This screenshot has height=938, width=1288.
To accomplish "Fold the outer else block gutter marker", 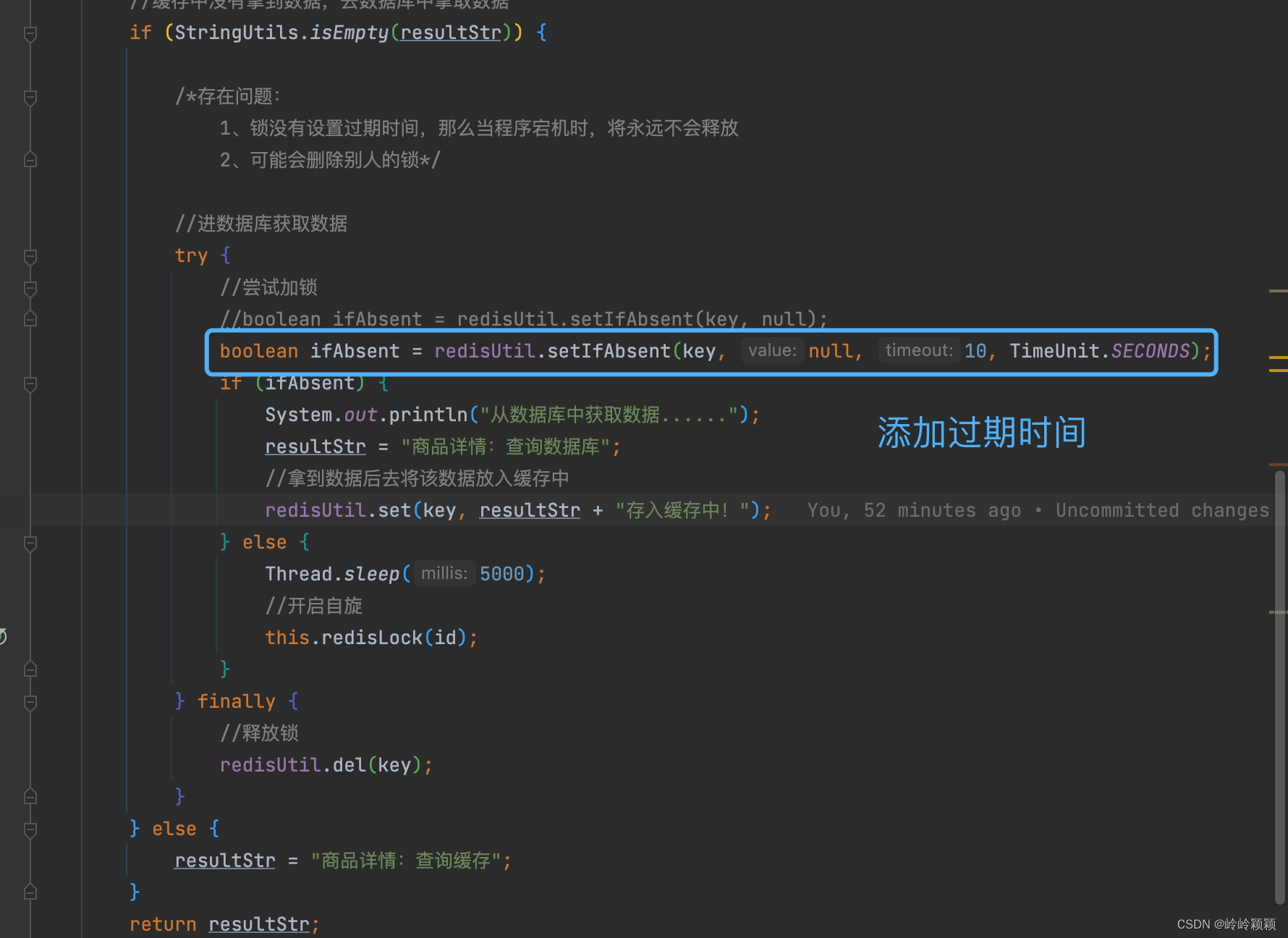I will (30, 829).
